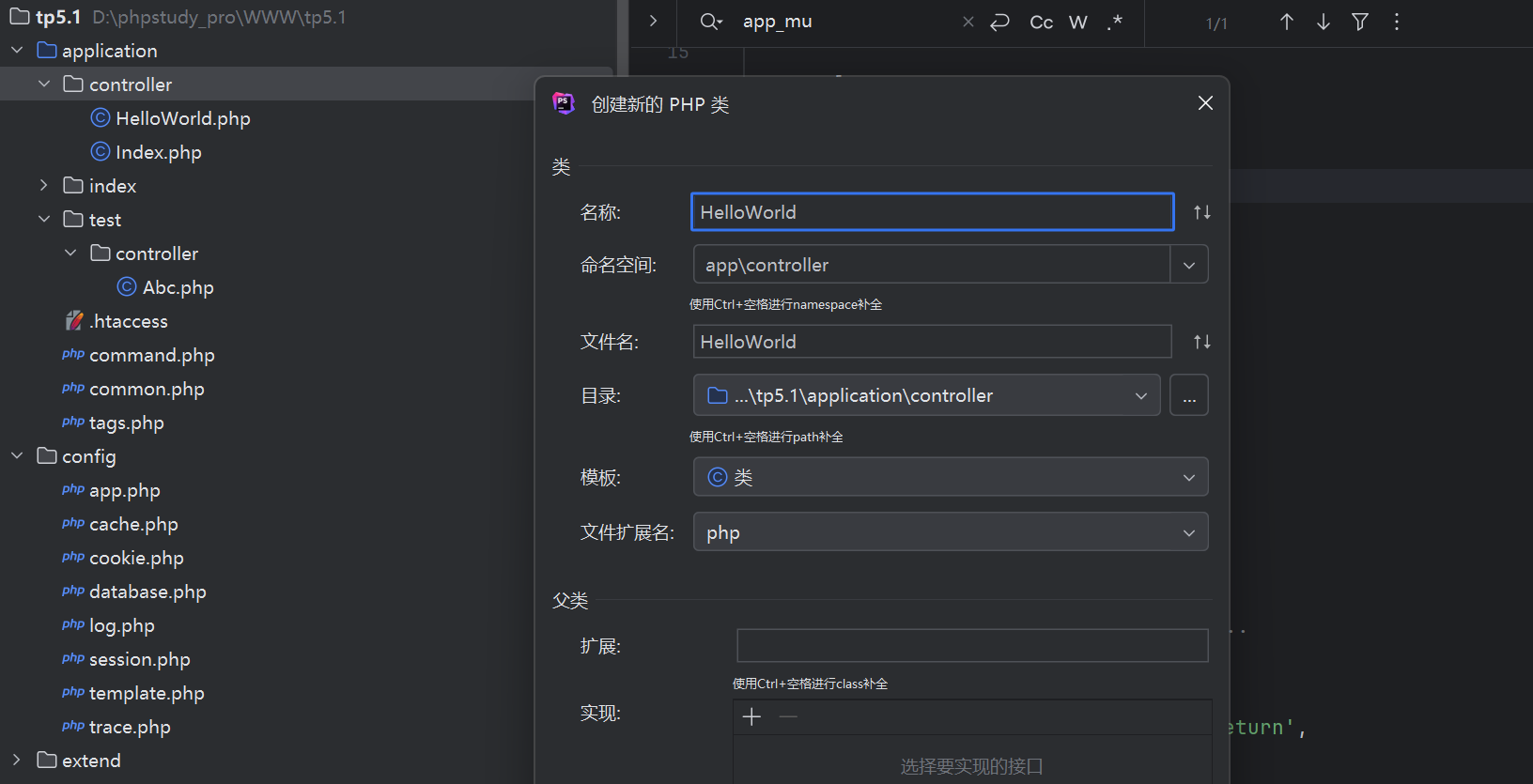The height and width of the screenshot is (784, 1533).
Task: Click the namespace field app\controller
Action: coord(932,265)
